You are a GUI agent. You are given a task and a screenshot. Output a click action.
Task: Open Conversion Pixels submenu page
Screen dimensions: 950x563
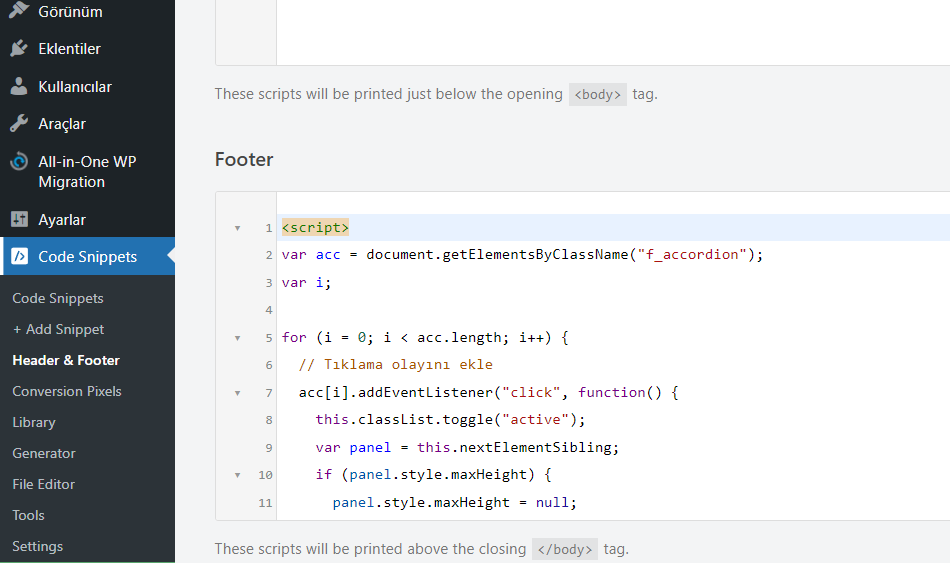tap(67, 391)
